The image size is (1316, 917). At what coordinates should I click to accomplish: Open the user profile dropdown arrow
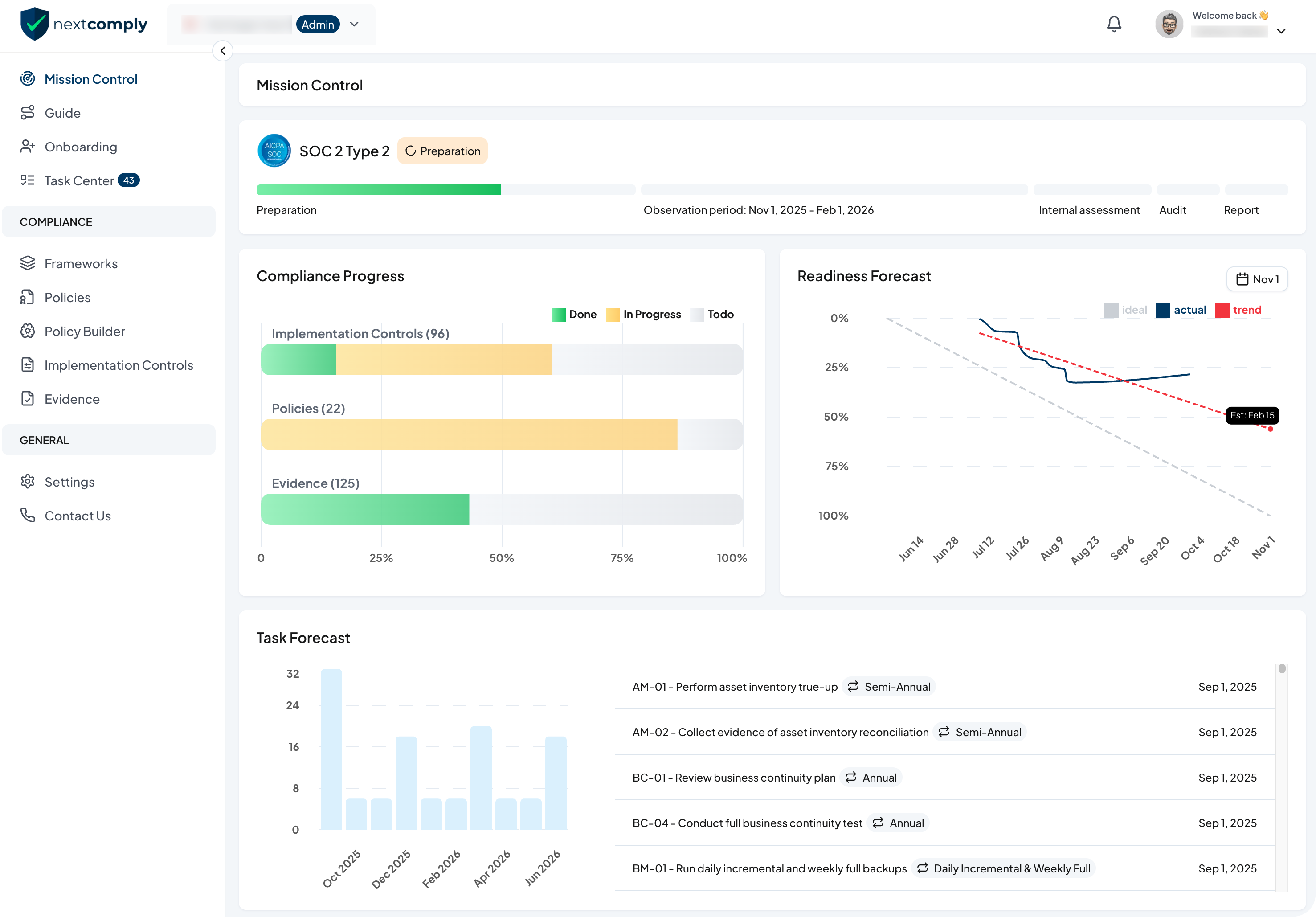(x=1281, y=31)
